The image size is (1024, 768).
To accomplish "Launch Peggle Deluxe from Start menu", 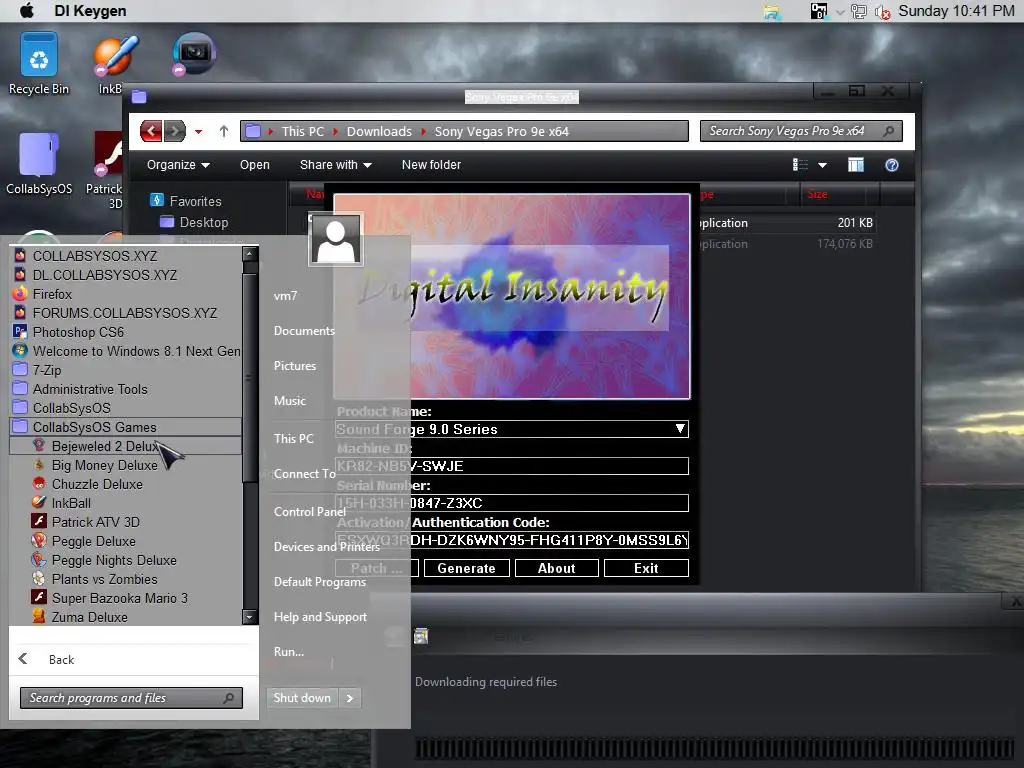I will pos(126,541).
